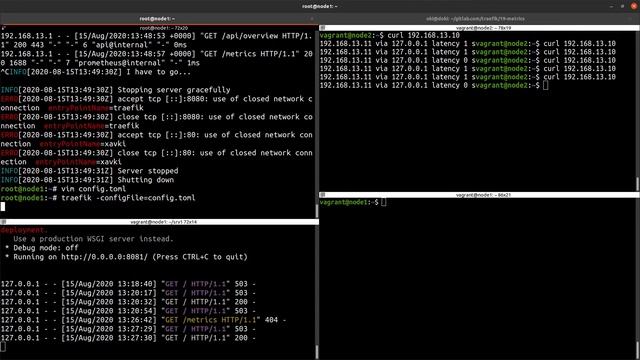640x360 pixels.
Task: Click 'Use a production WSGI server instead.' text
Action: (x=93, y=239)
